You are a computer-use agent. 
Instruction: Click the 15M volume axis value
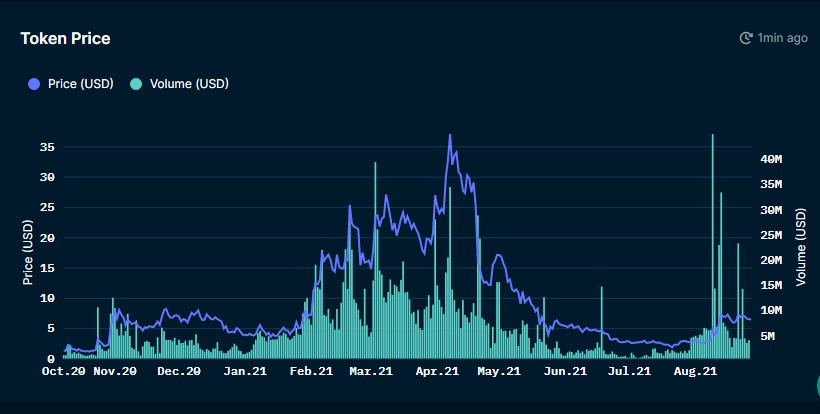tap(771, 285)
